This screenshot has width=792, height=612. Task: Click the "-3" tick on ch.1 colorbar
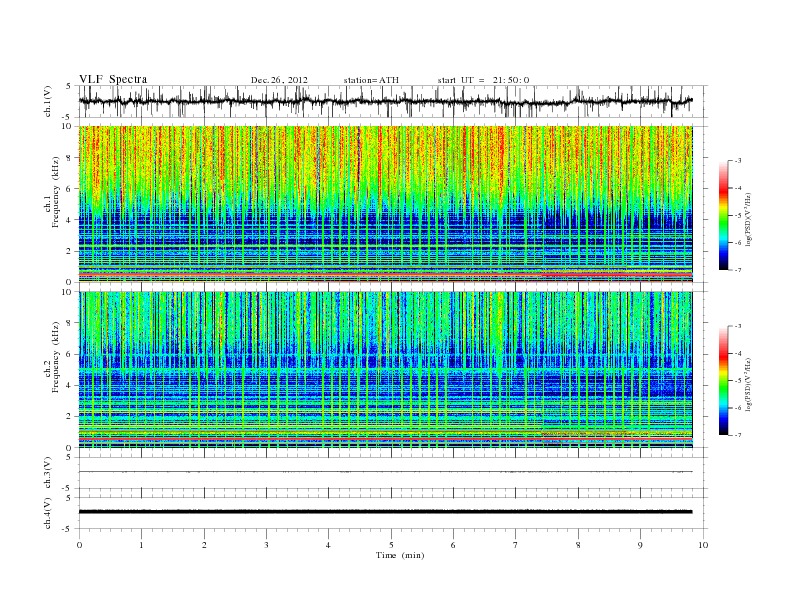pyautogui.click(x=738, y=161)
